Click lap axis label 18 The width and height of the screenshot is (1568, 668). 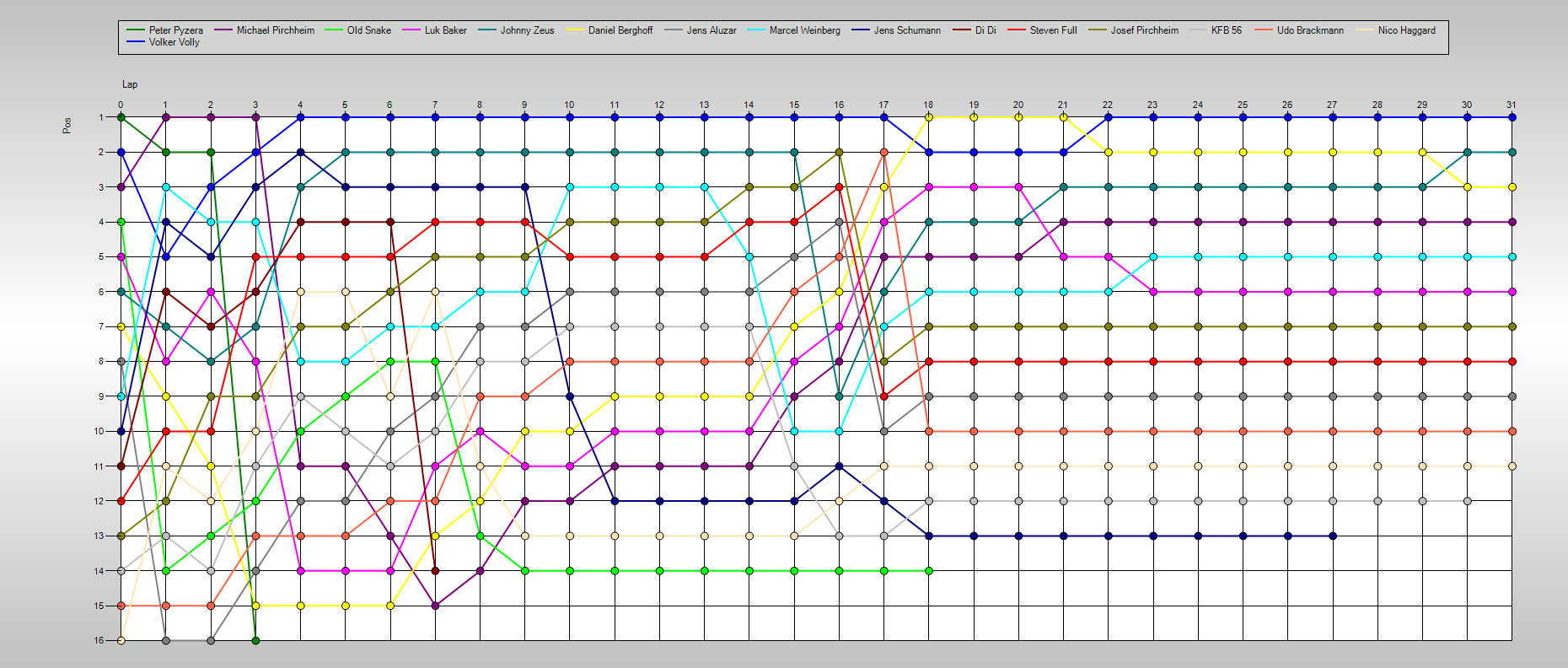[x=928, y=105]
